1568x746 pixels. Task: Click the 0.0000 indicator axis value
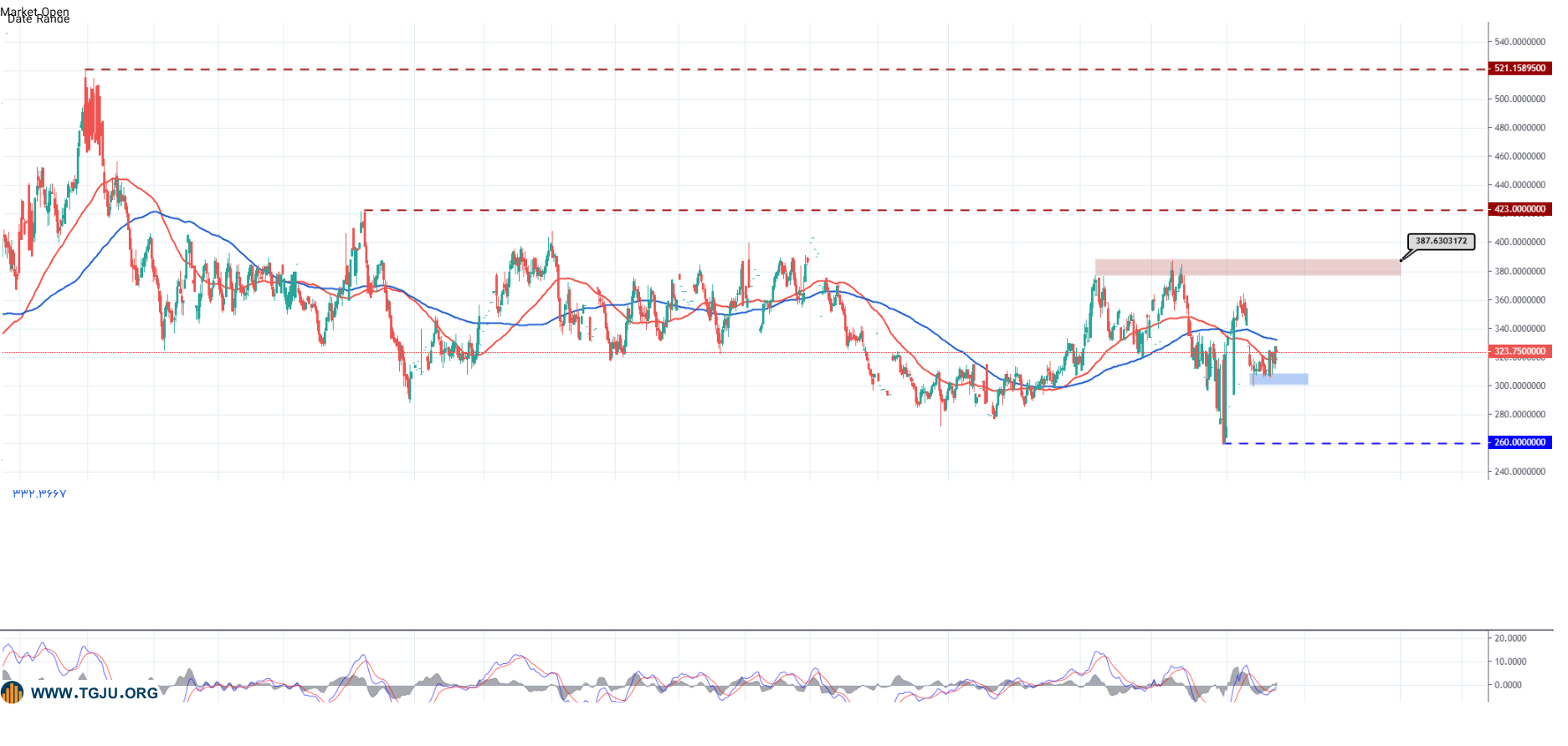point(1508,685)
